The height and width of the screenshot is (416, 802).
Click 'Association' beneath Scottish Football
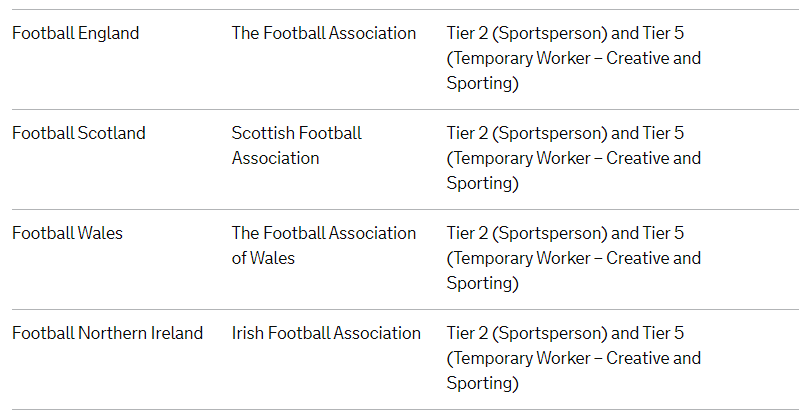click(x=276, y=158)
